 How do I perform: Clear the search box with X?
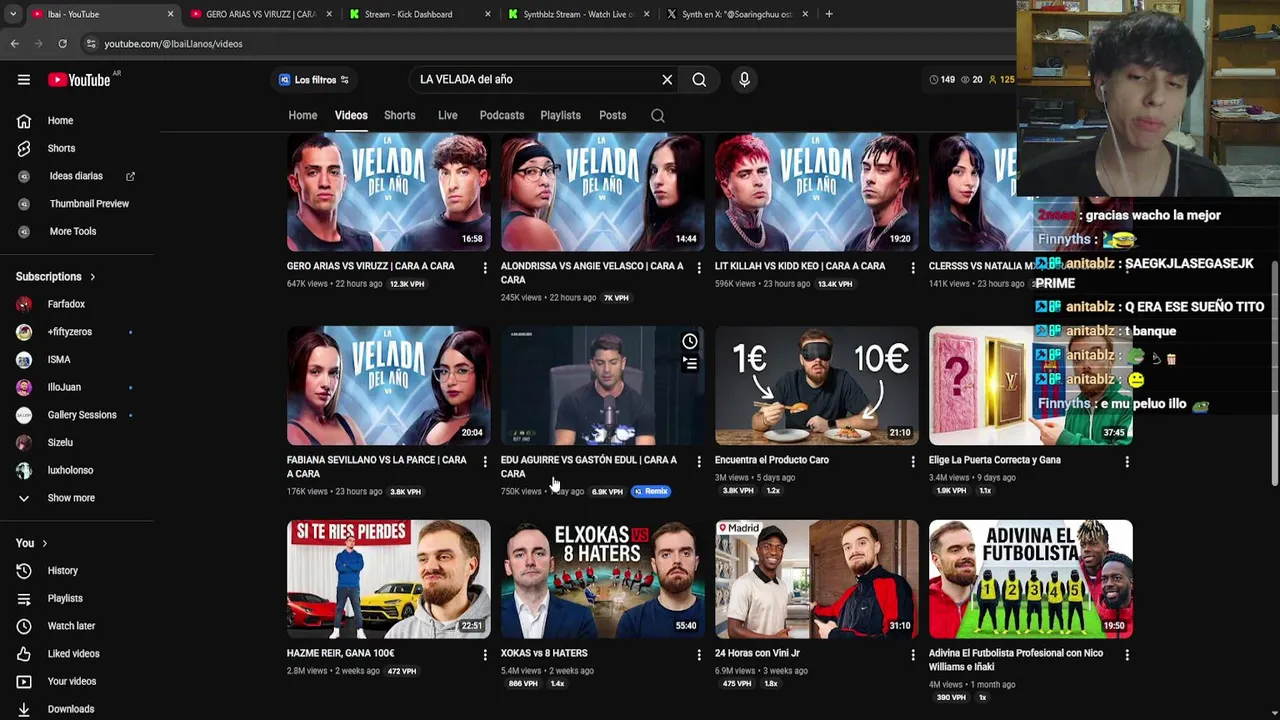pos(667,80)
